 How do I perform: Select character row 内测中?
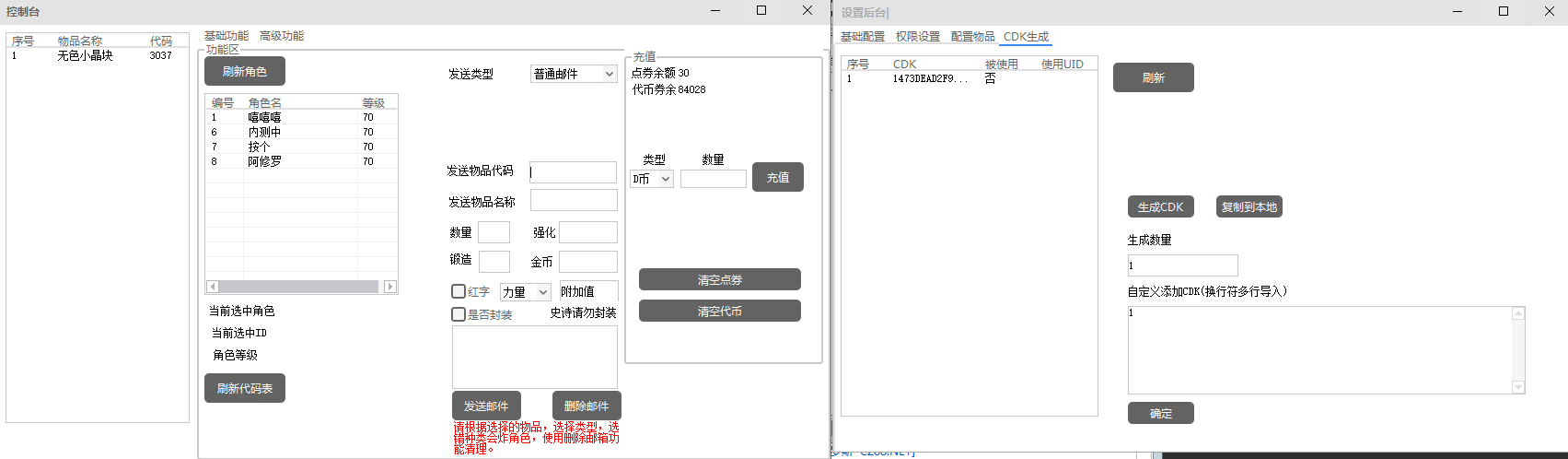point(301,132)
